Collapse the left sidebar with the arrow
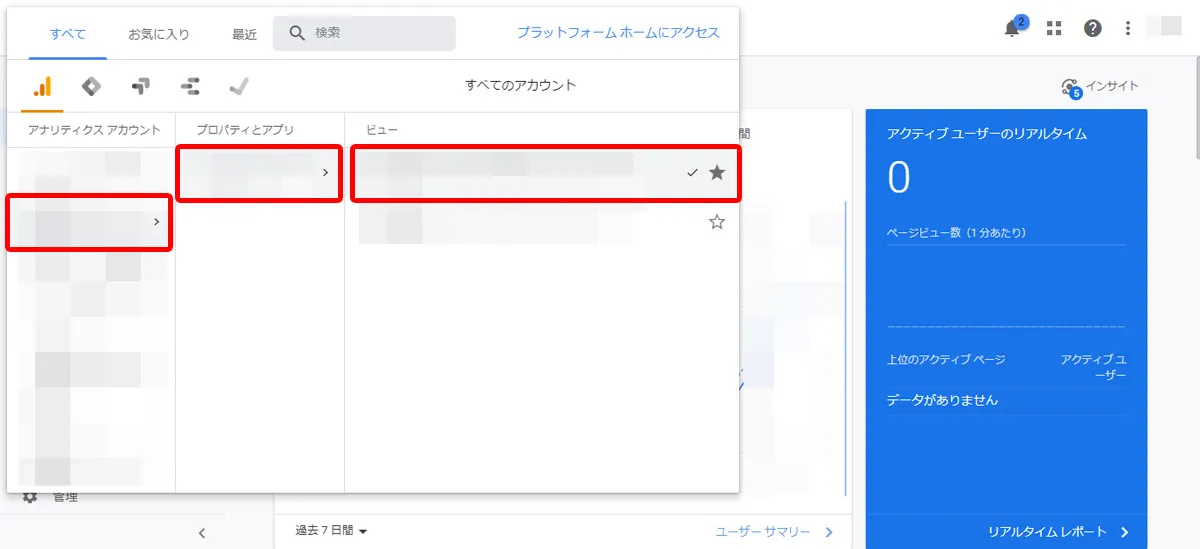 201,533
